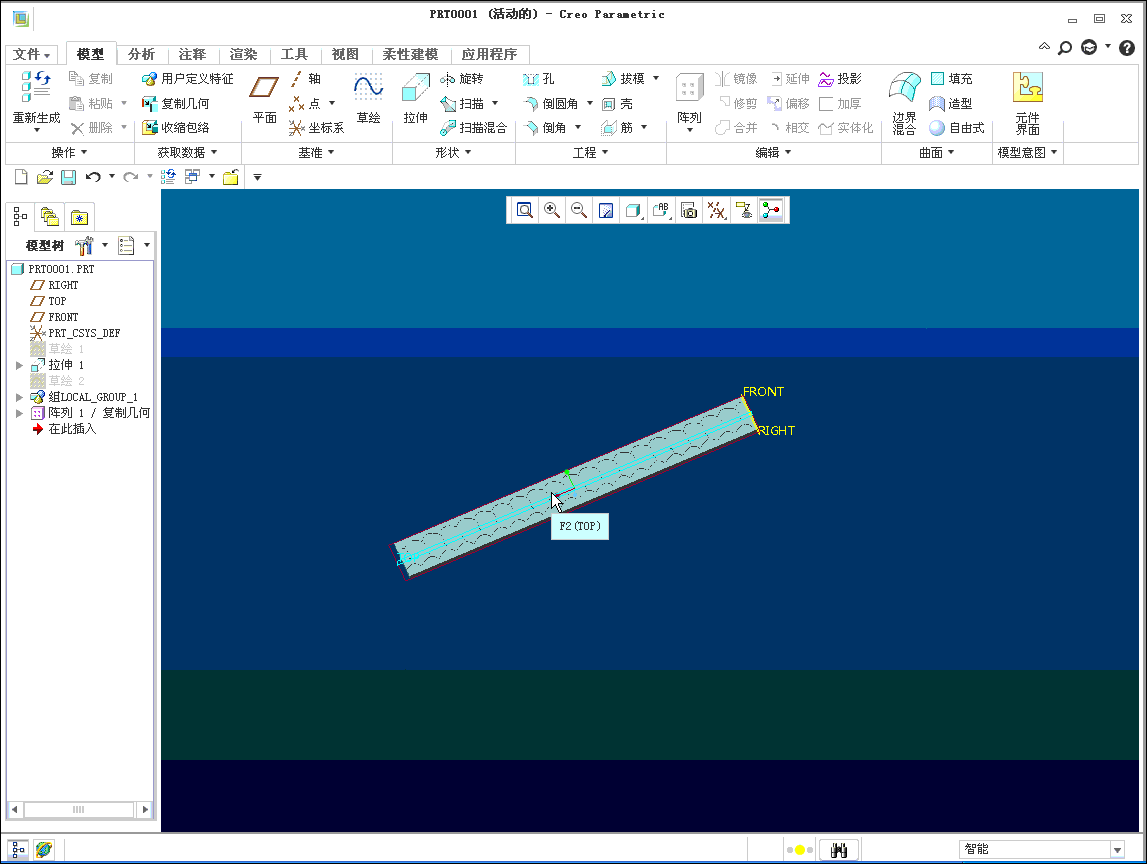1147x864 pixels.
Task: Expand the 组LOCAL_GROUP_1 tree node
Action: click(19, 397)
